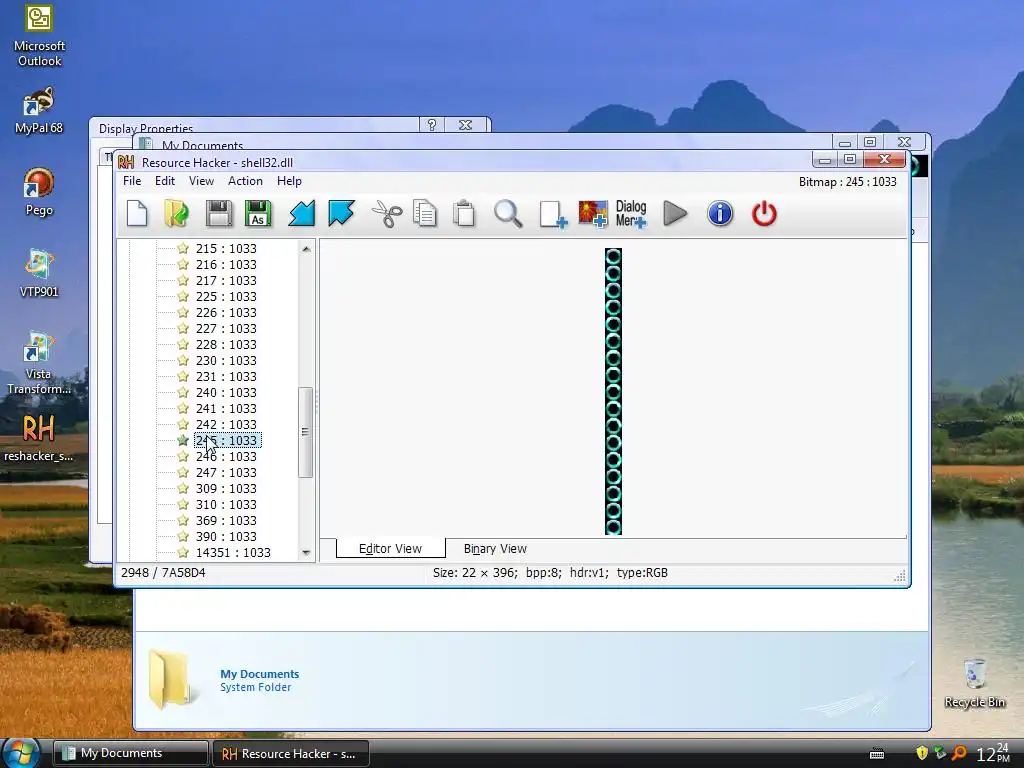Click the Add image resource icon
The image size is (1024, 768).
pos(593,214)
